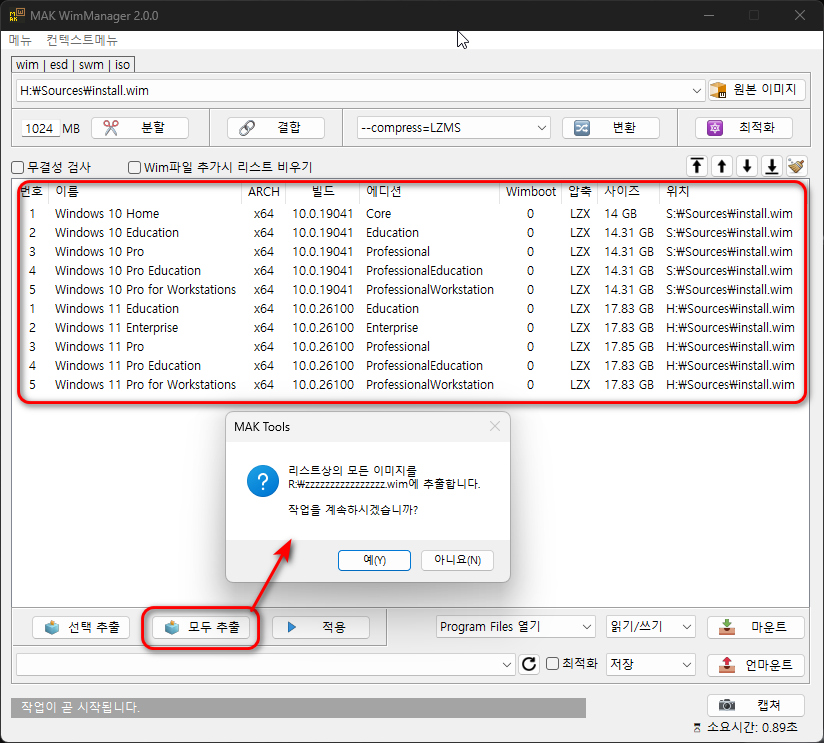Enable the 무결성 검사 integrity check checkbox

[18, 167]
